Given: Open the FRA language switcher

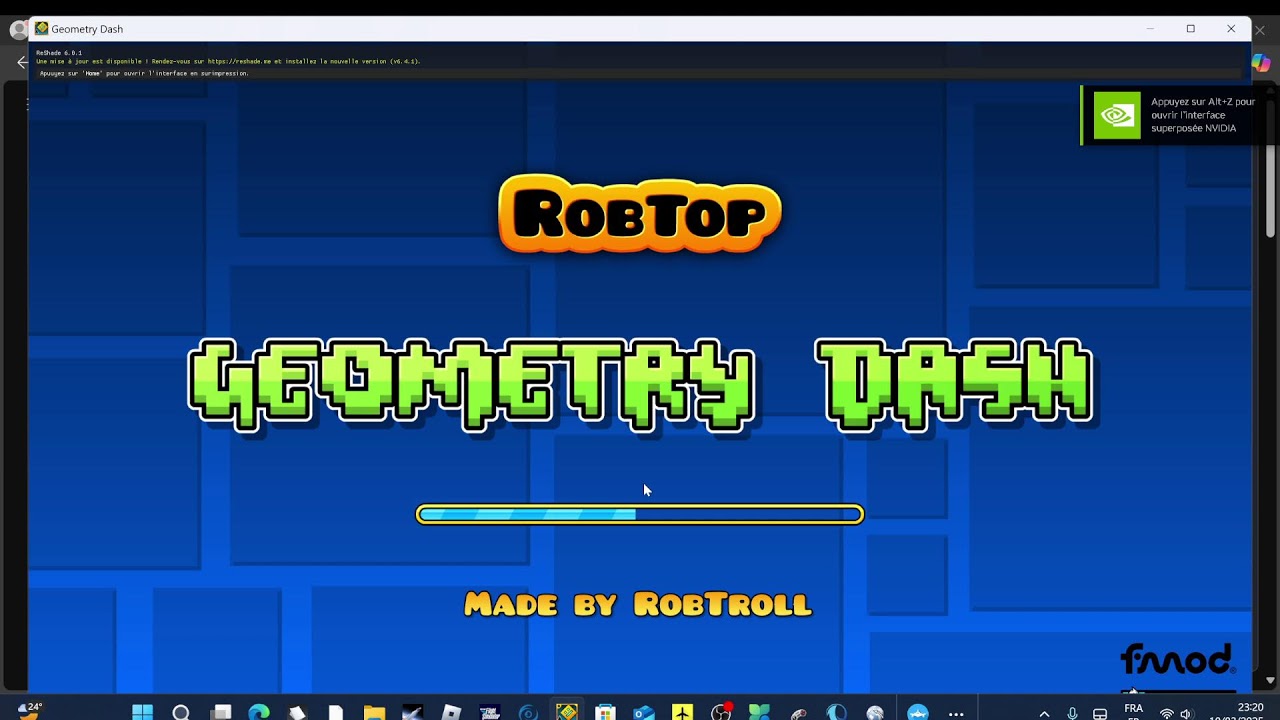Looking at the screenshot, I should point(1133,711).
